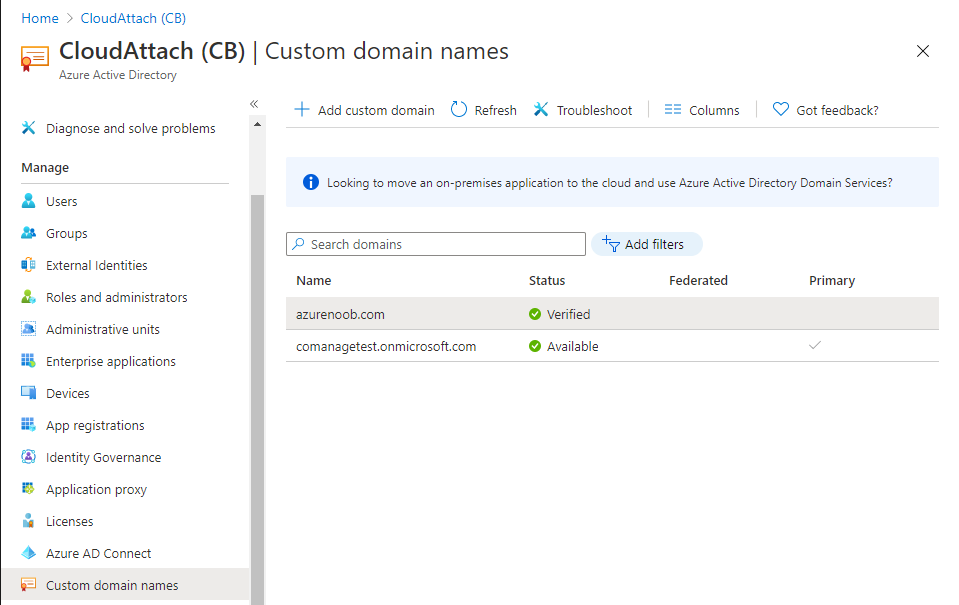
Task: Click the Roles and administrators icon
Action: coord(28,297)
